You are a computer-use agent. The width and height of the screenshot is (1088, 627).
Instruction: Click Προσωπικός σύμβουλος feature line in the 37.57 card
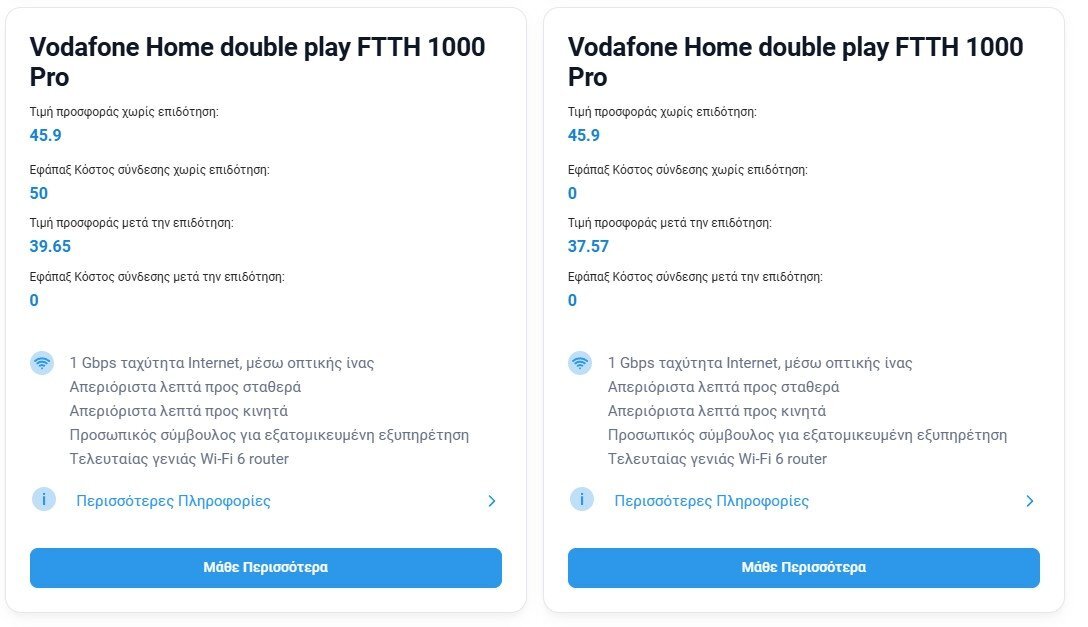(x=807, y=435)
